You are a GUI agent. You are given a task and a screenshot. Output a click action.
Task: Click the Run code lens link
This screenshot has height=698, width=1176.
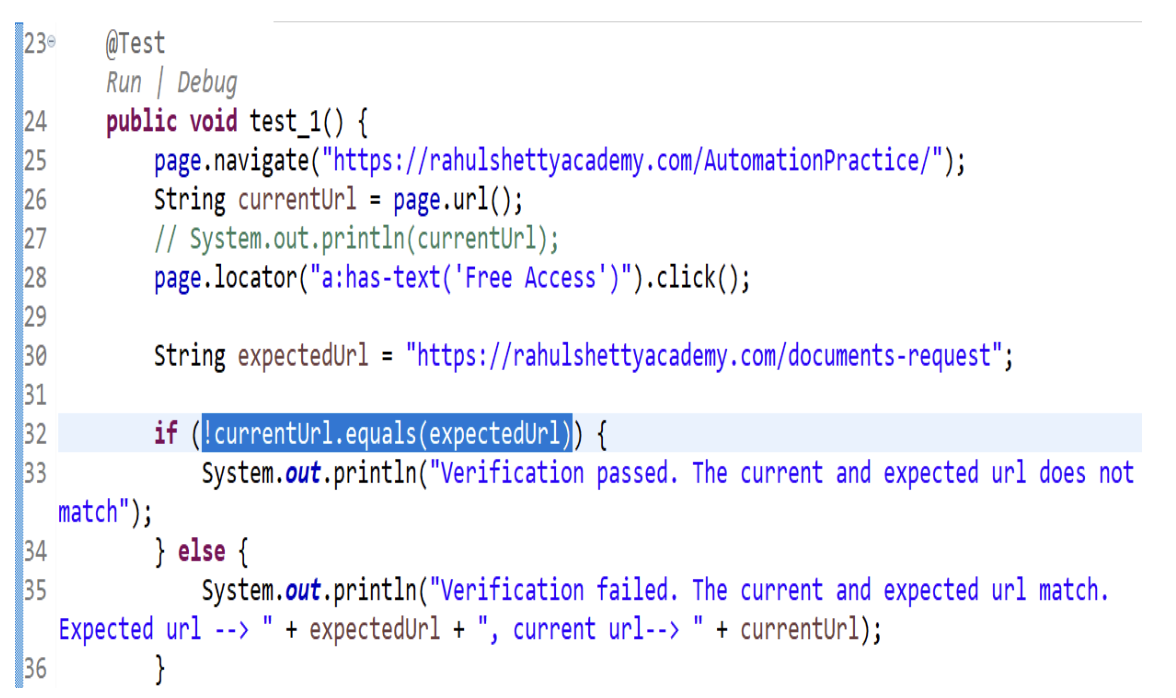coord(124,82)
